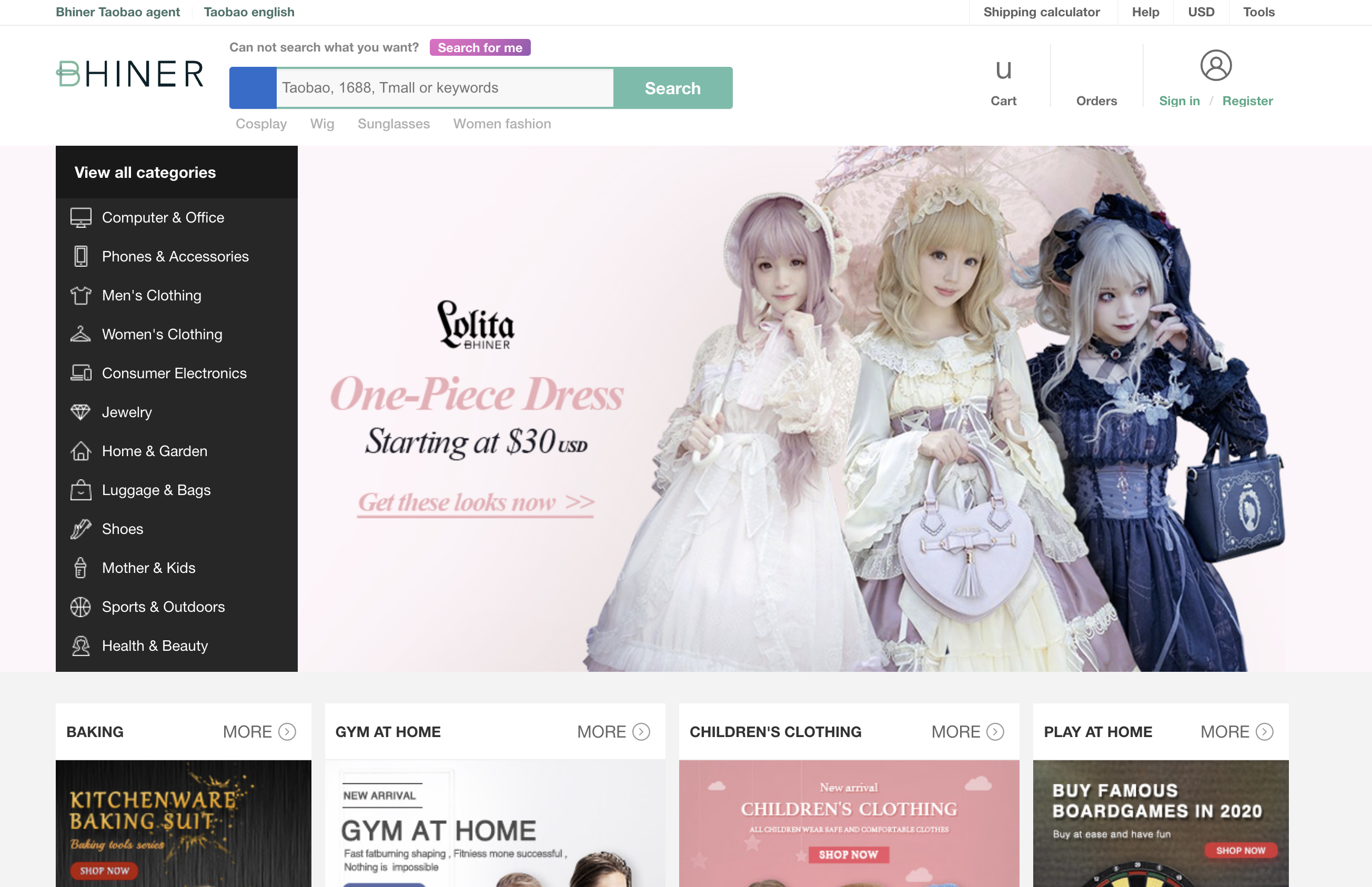Go to Bhiner Taobao agent
The height and width of the screenshot is (887, 1372).
point(117,12)
